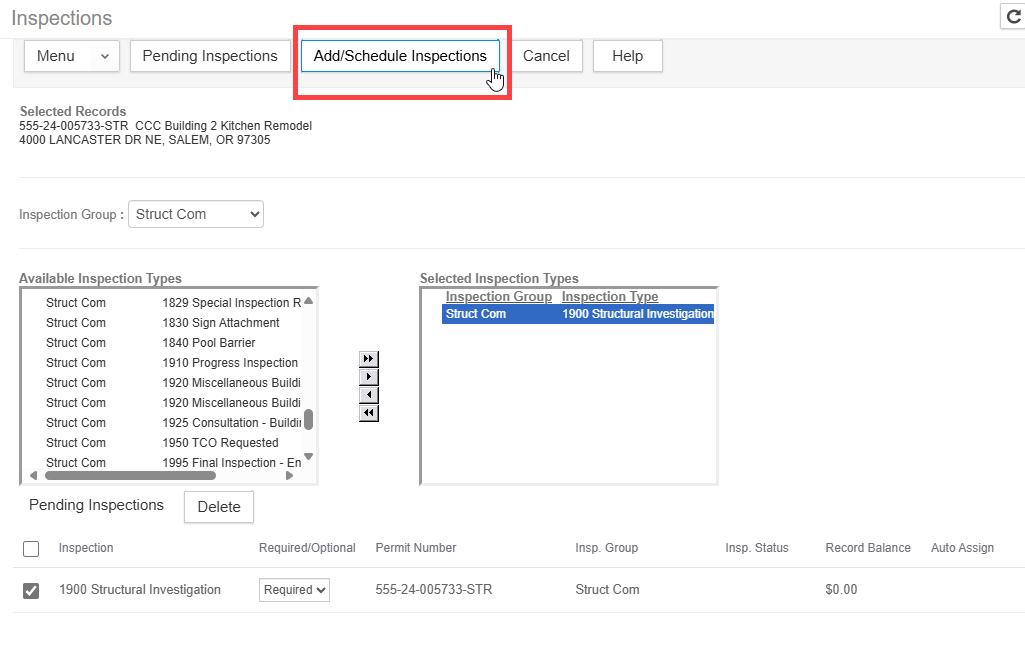Click the add all inspection types double-arrow button
The width and height of the screenshot is (1025, 664).
click(x=368, y=359)
